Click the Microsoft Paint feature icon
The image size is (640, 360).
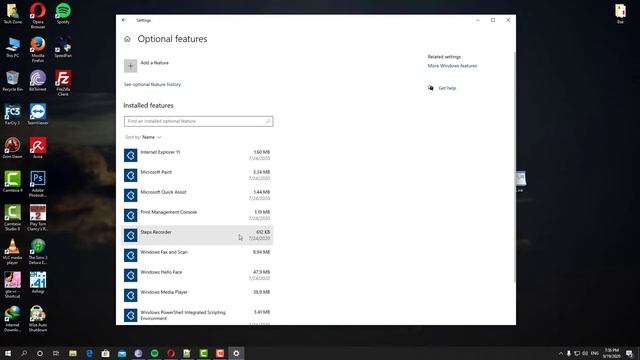tap(131, 175)
